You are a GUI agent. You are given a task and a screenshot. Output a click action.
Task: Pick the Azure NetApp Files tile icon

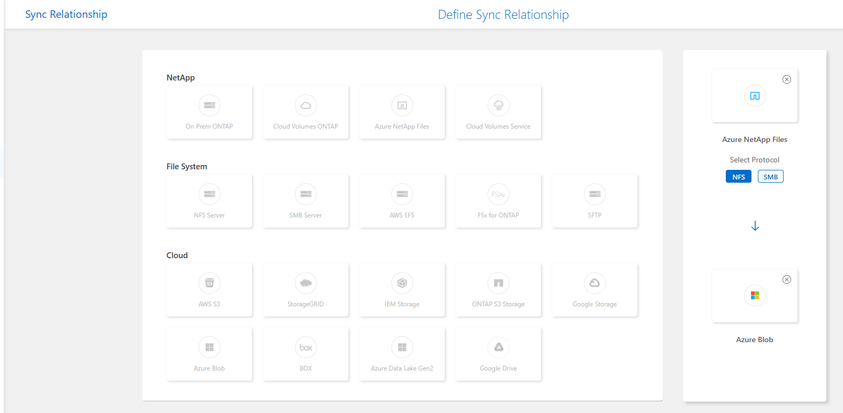pyautogui.click(x=402, y=105)
